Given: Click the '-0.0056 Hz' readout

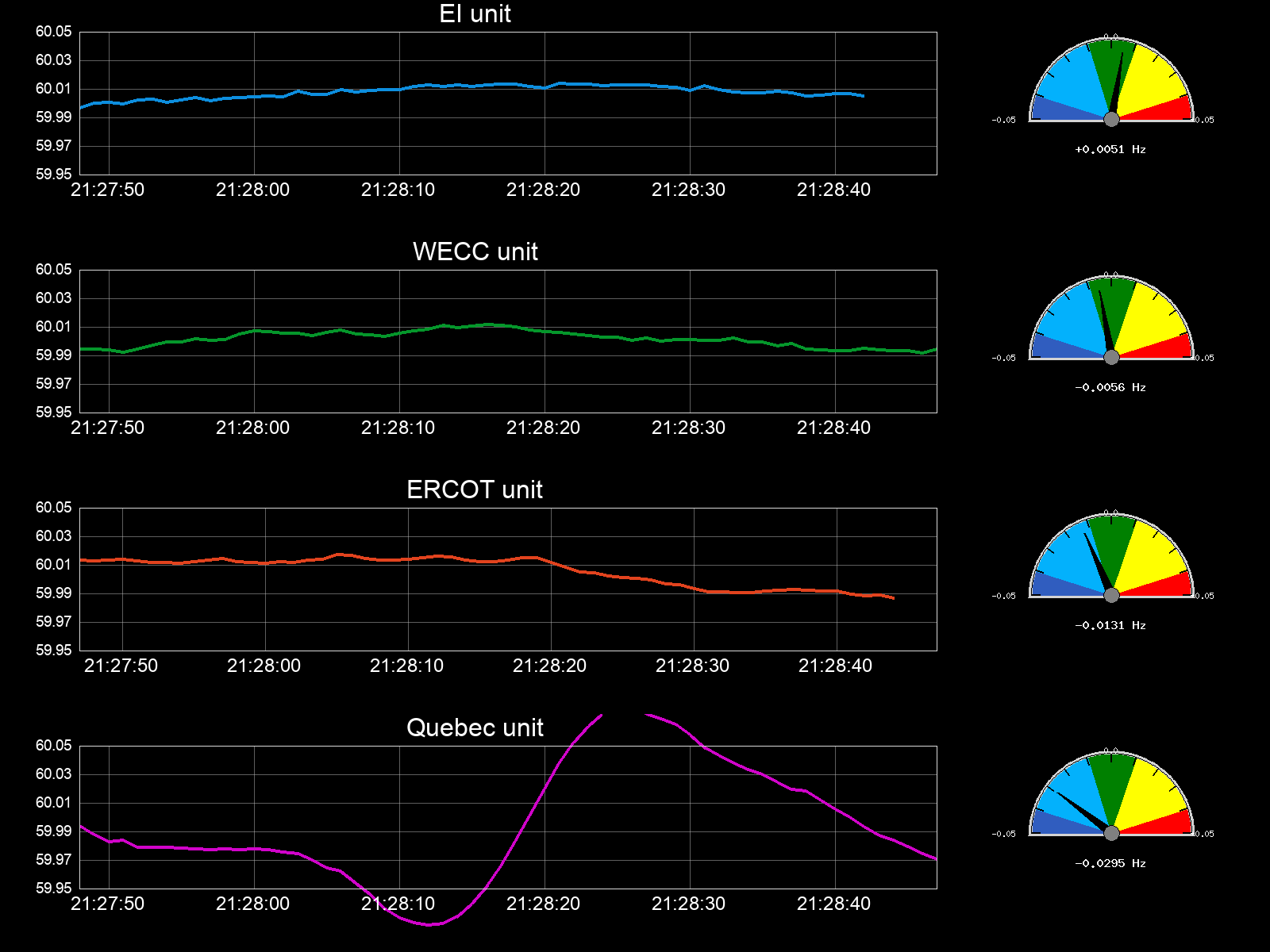Looking at the screenshot, I should pos(1110,387).
